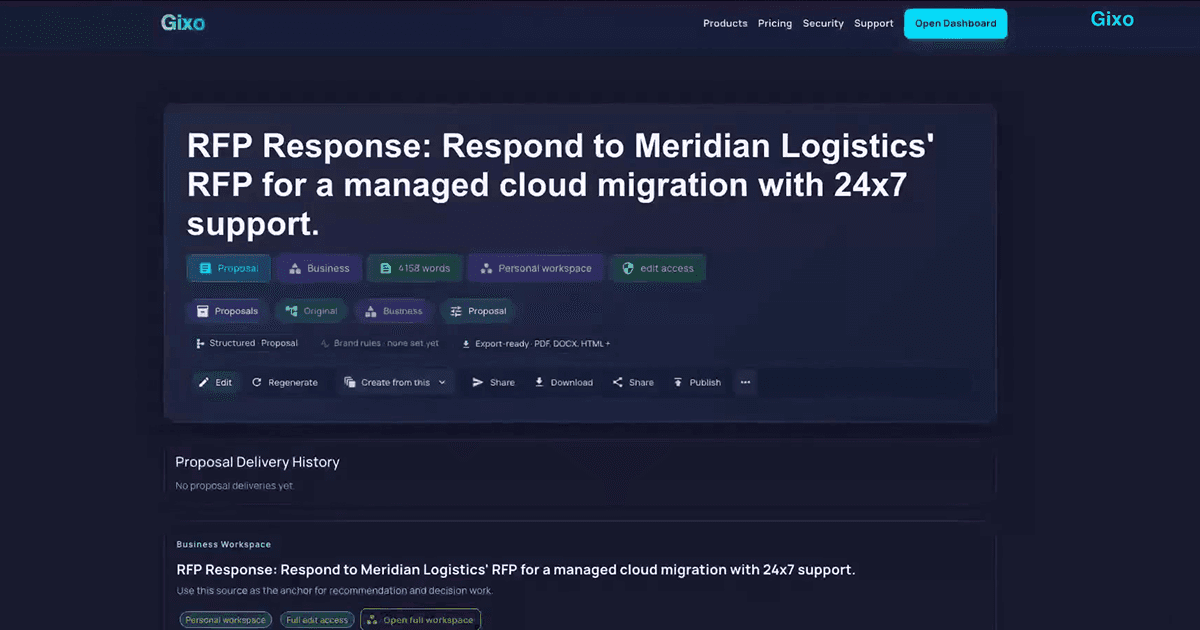Open the Personal workspace chip under the title
The height and width of the screenshot is (630, 1200).
535,268
